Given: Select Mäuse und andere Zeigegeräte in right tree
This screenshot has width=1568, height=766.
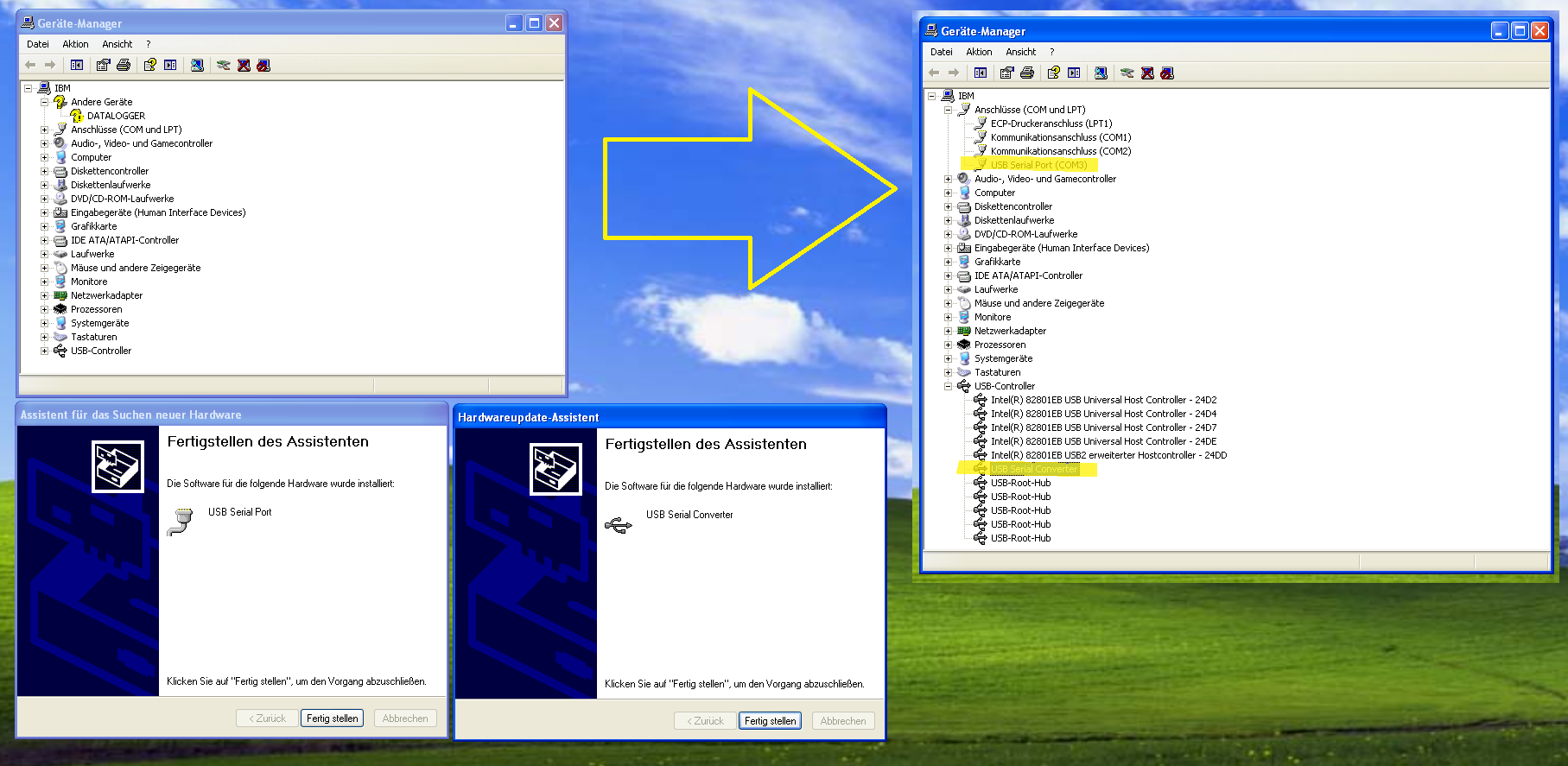Looking at the screenshot, I should coord(1039,303).
